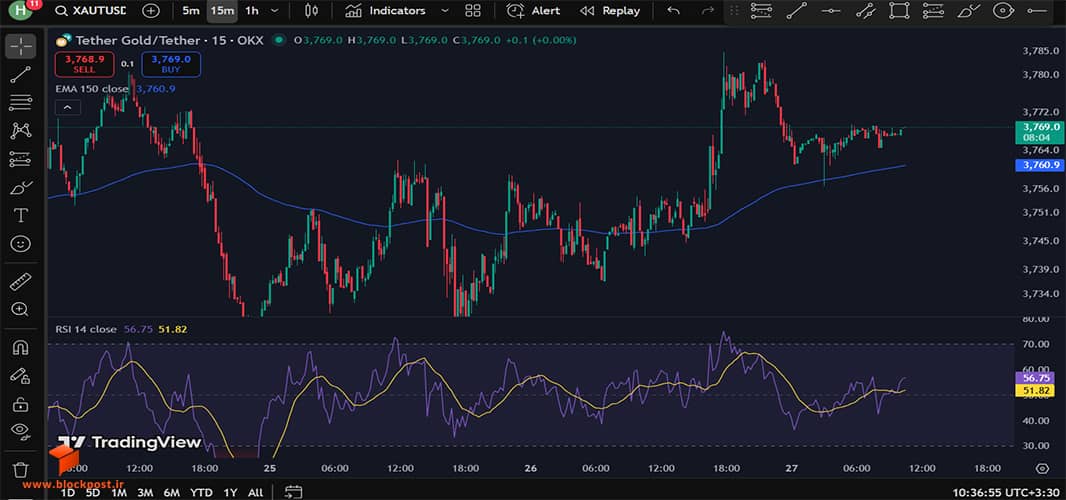Open the go-to-date calendar picker
Image resolution: width=1066 pixels, height=500 pixels.
point(293,492)
